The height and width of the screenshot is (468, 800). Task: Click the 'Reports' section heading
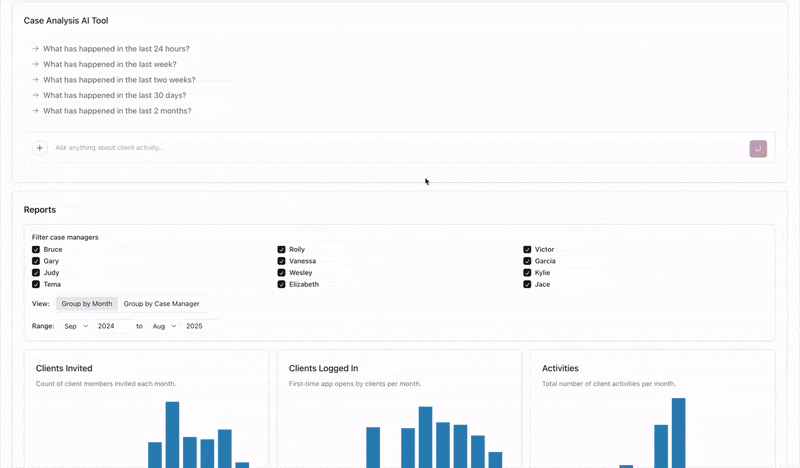point(40,210)
